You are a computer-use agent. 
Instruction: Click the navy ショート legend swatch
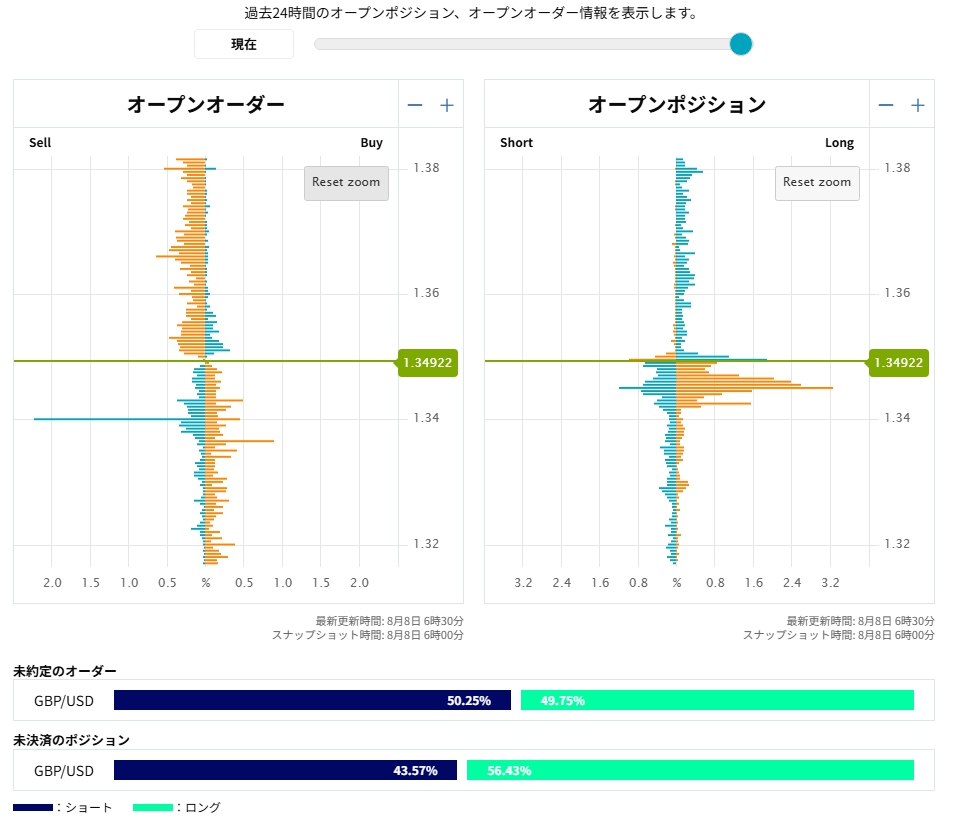tap(33, 807)
